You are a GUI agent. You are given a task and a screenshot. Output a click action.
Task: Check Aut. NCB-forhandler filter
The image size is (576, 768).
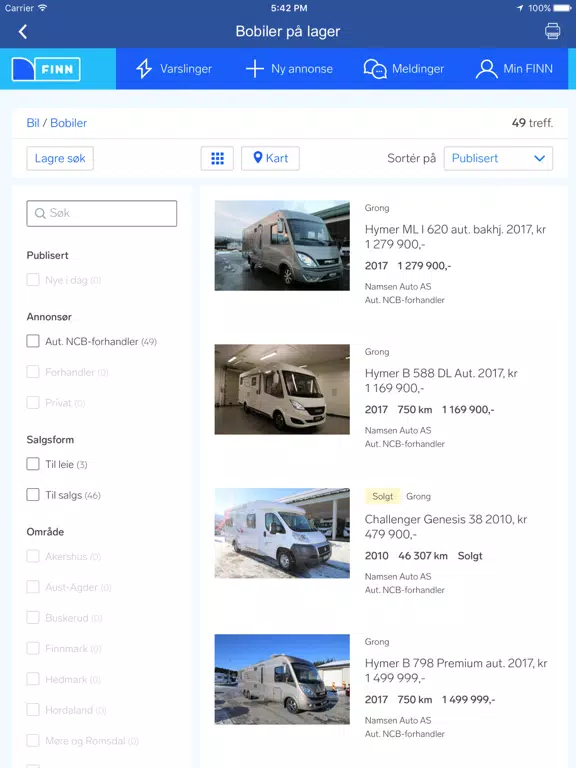point(33,341)
